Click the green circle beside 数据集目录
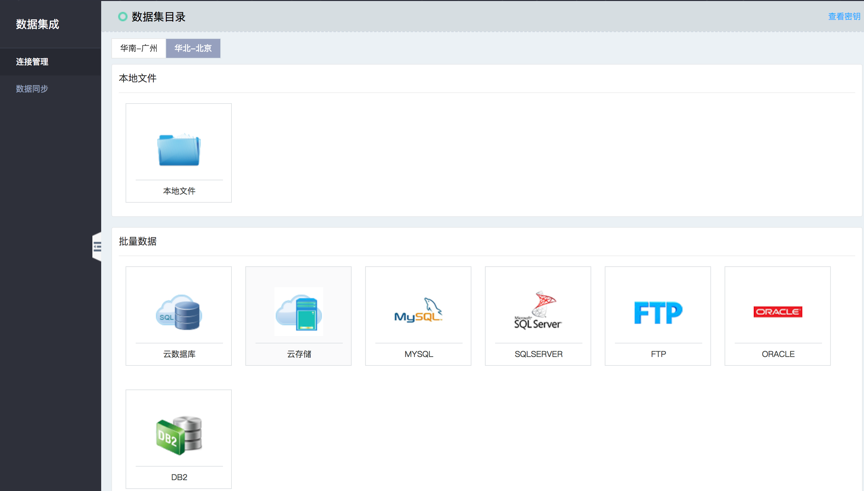Image resolution: width=864 pixels, height=491 pixels. point(122,17)
